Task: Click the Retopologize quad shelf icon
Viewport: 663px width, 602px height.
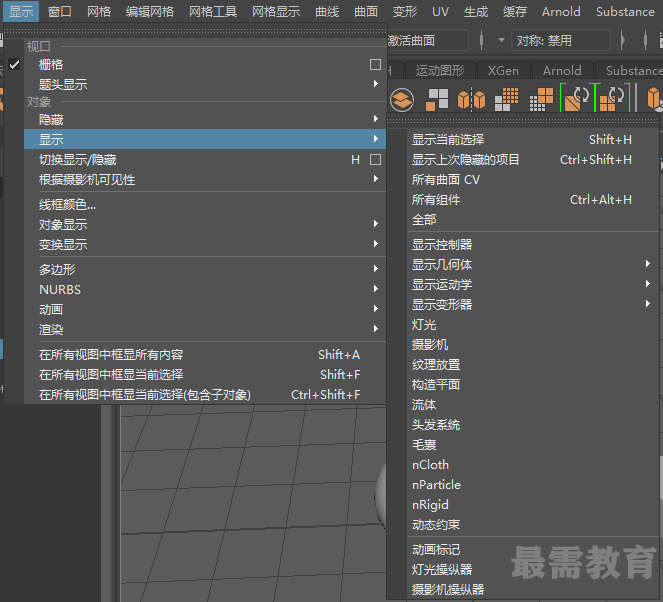Action: 612,99
